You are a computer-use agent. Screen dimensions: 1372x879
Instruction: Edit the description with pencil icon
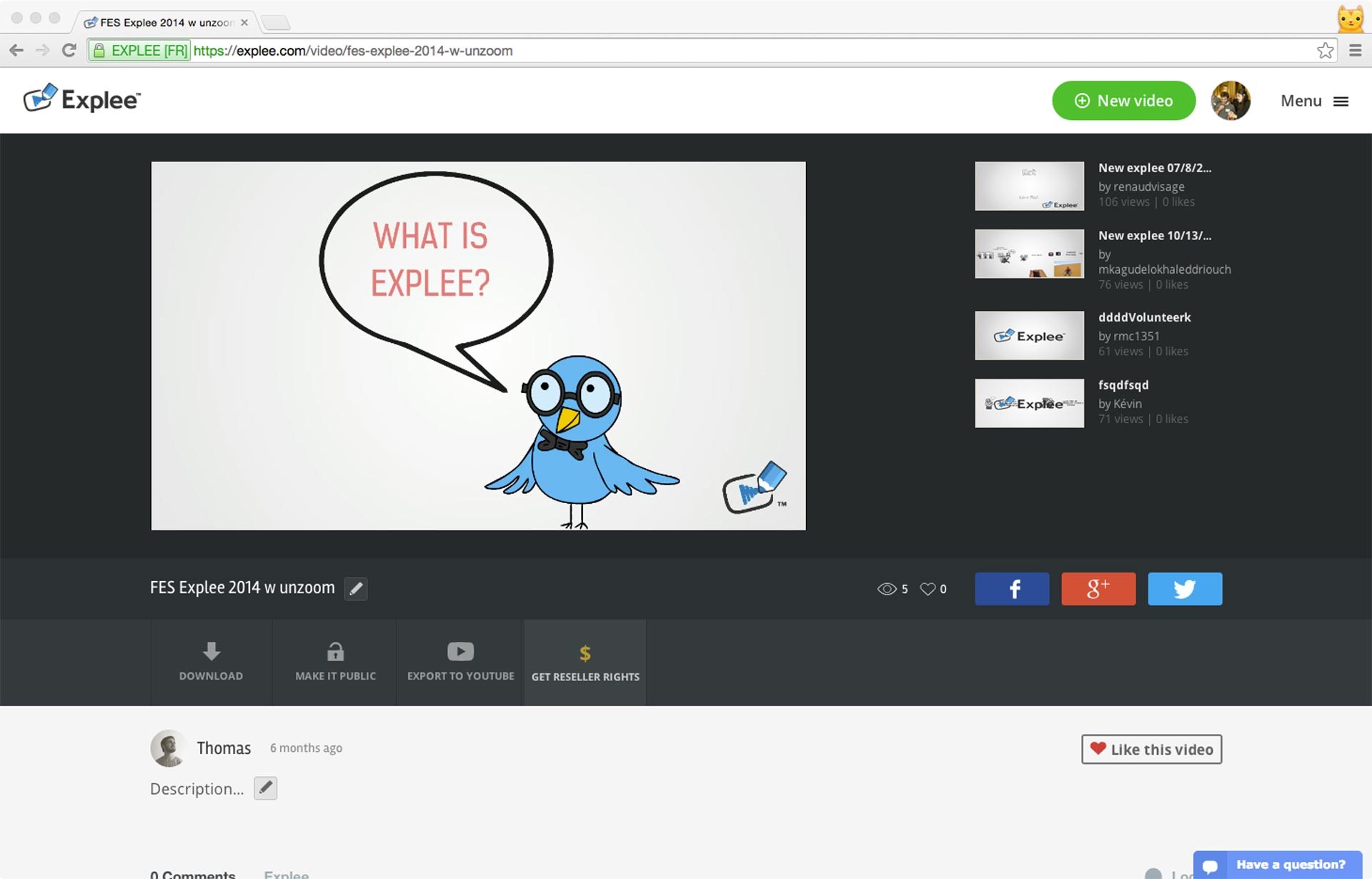pyautogui.click(x=265, y=788)
